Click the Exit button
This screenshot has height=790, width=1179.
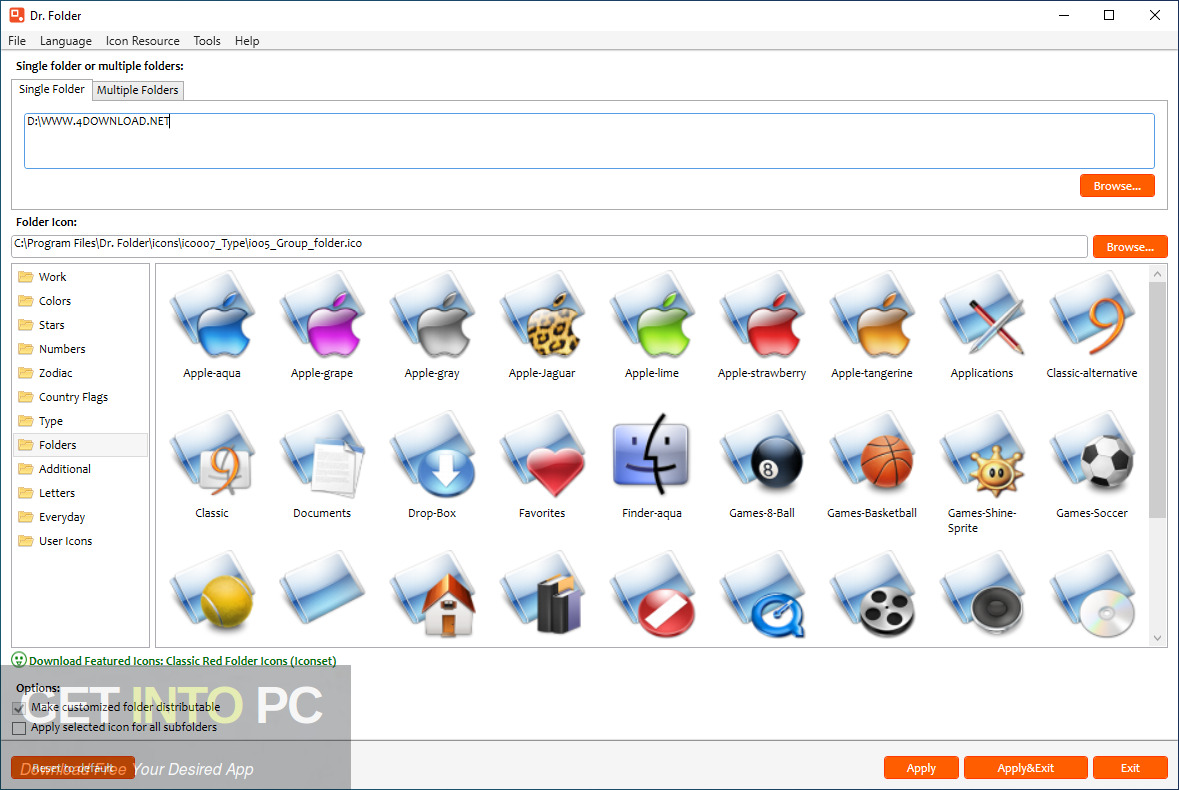pyautogui.click(x=1129, y=767)
